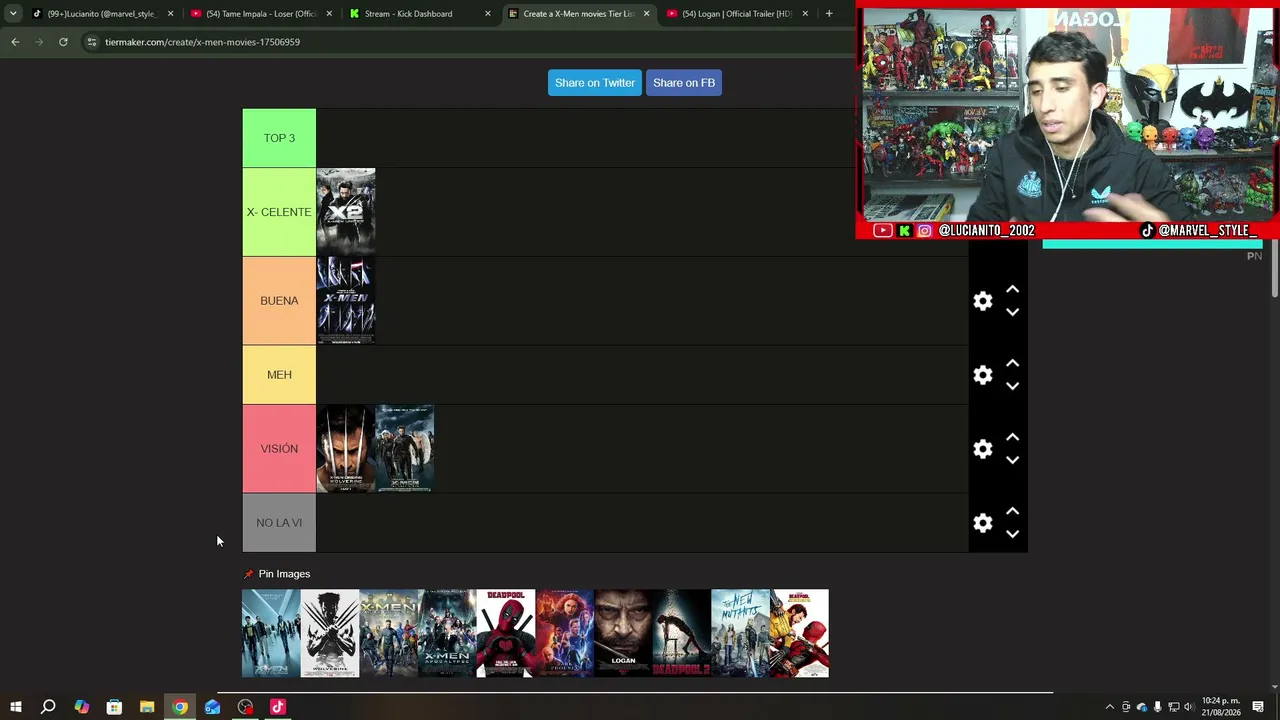Move the VISIÓN tier down
This screenshot has width=1280, height=720.
[x=1012, y=460]
